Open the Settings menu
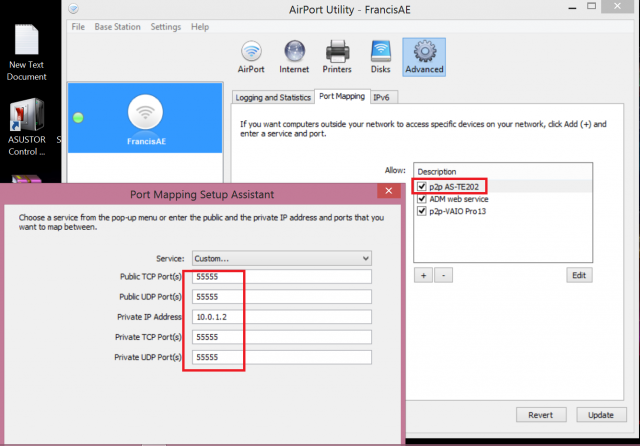 [166, 27]
